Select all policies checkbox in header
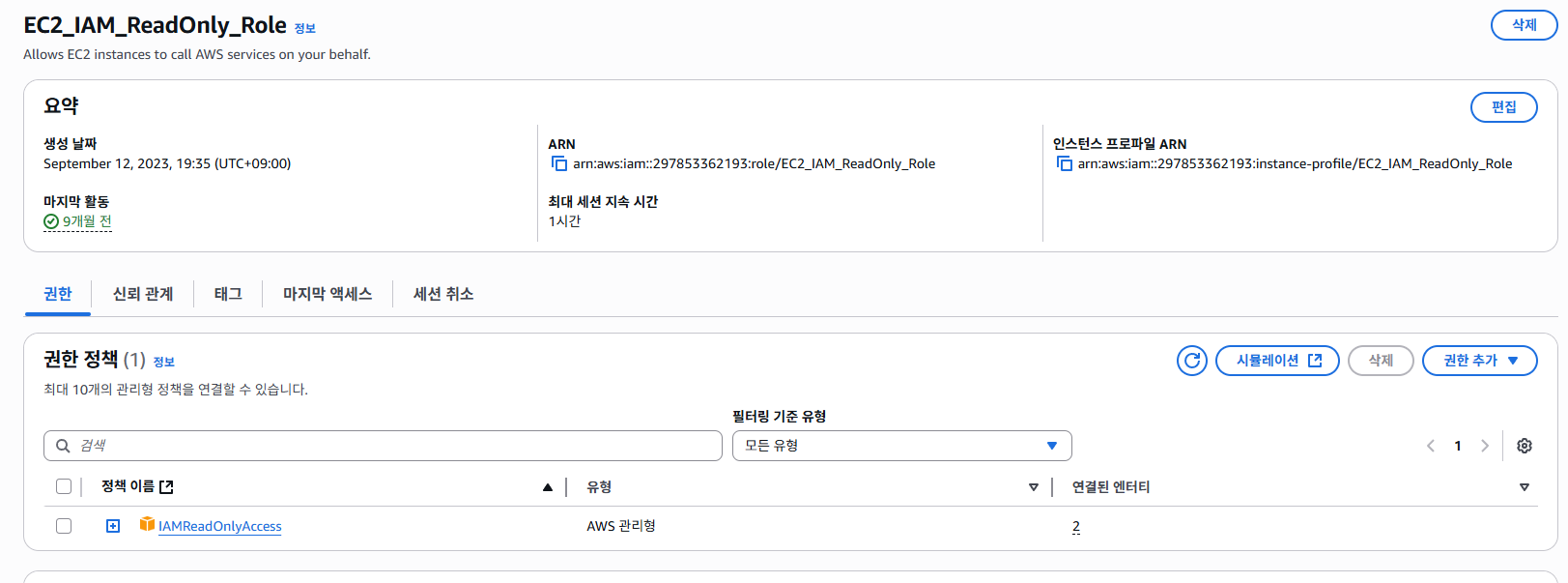1568x583 pixels. 64,486
